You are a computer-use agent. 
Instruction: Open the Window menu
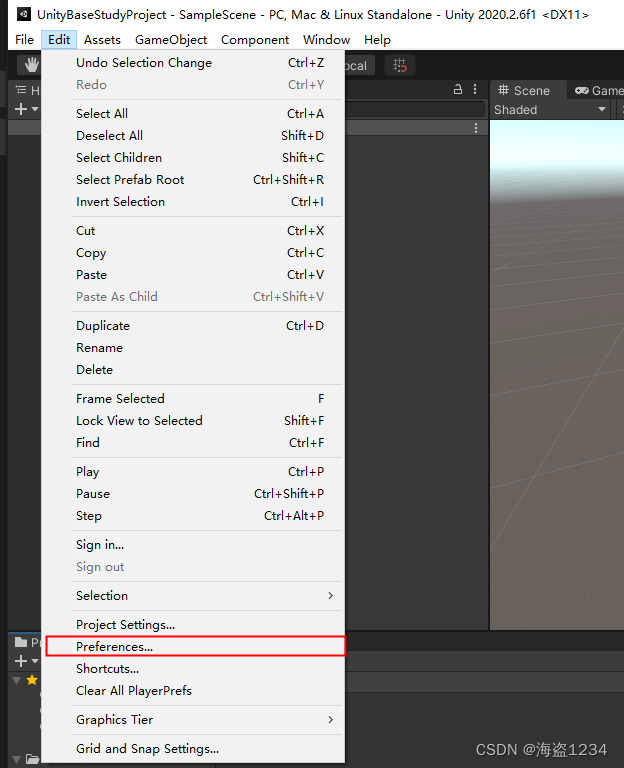pyautogui.click(x=326, y=40)
